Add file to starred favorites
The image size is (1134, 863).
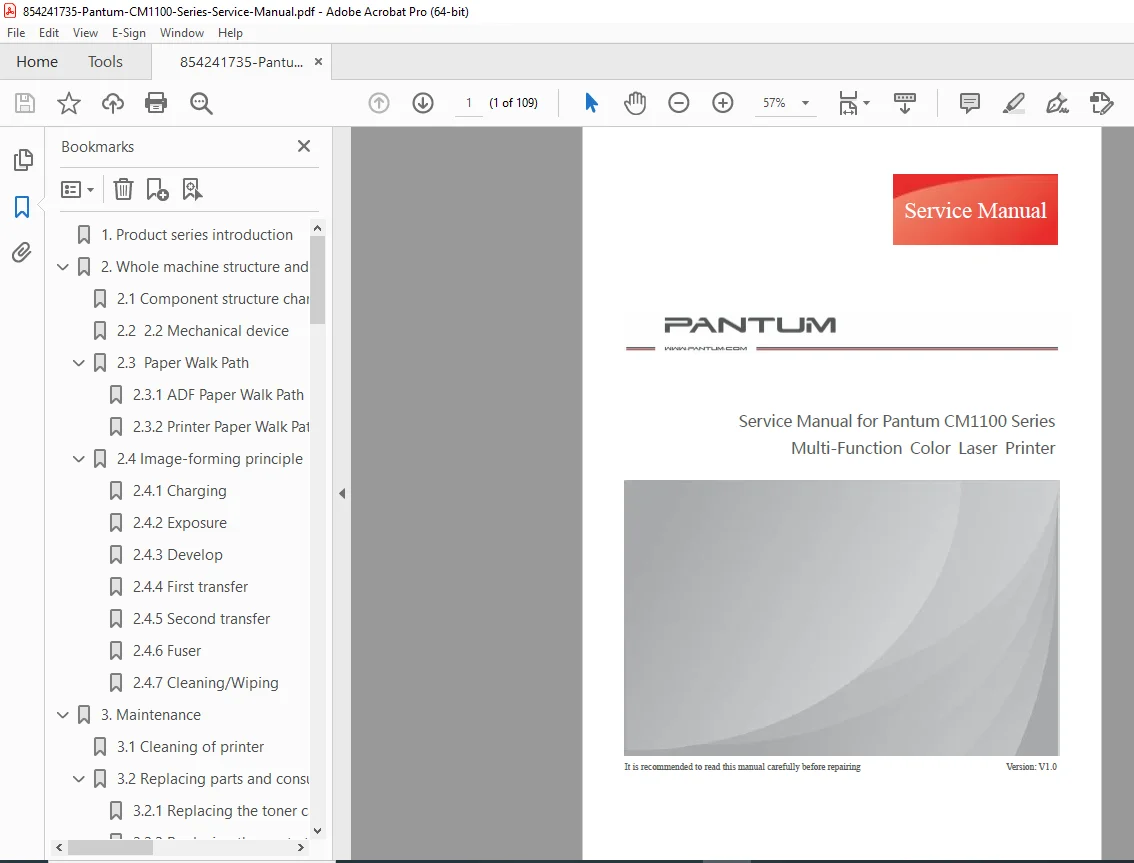click(x=69, y=103)
